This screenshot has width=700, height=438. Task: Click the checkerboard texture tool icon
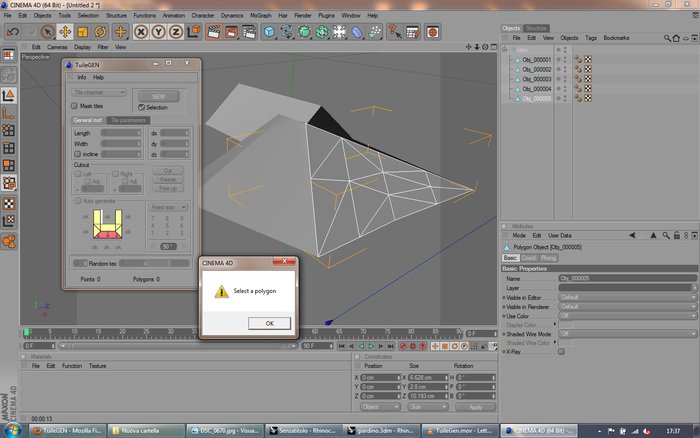pyautogui.click(x=8, y=204)
